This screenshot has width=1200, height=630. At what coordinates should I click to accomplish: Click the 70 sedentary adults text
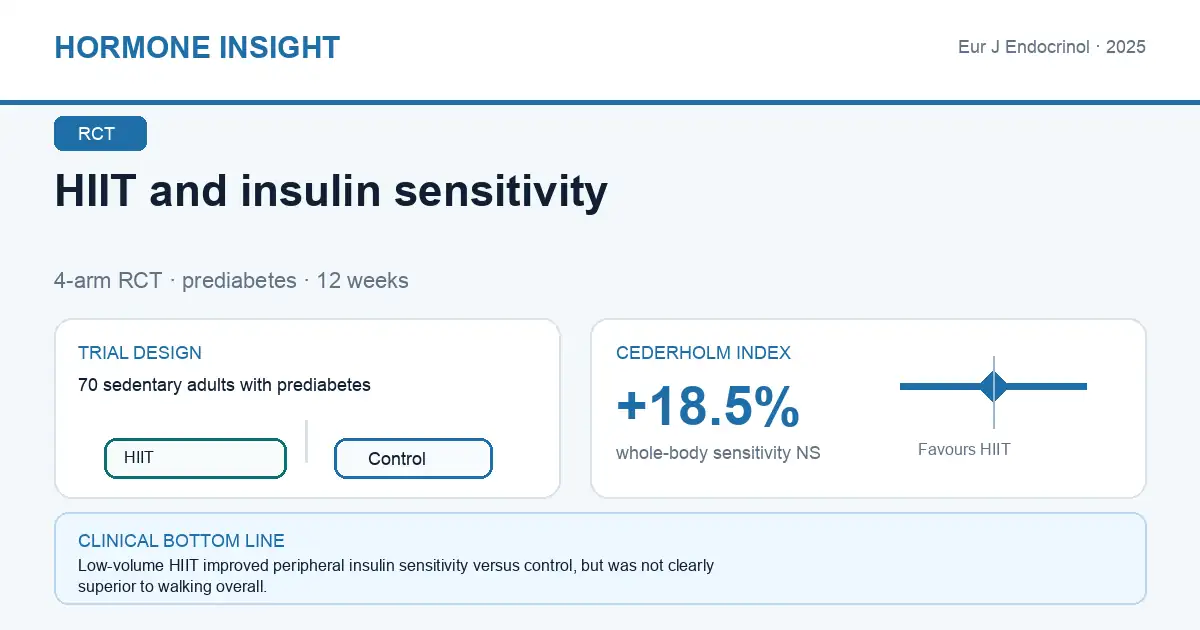tap(224, 385)
